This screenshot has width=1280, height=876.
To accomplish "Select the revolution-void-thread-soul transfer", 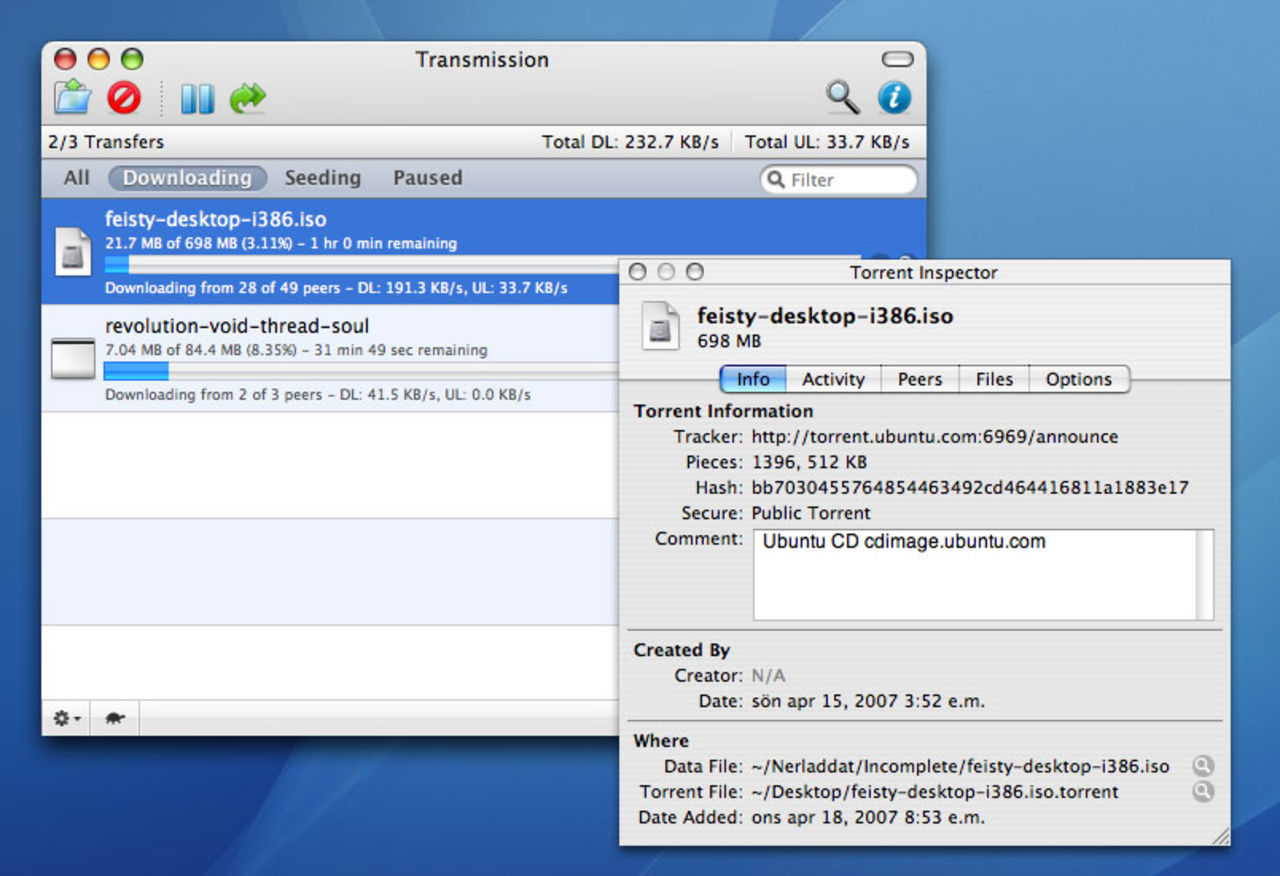I will point(300,326).
